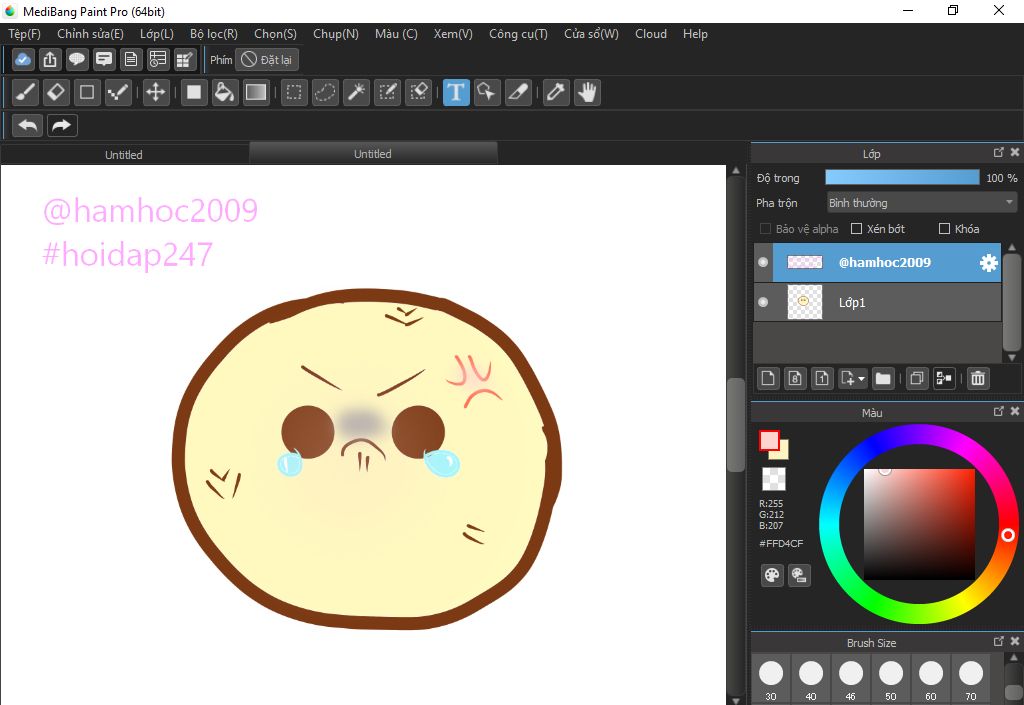Open the Chọn(S) menu
Viewport: 1024px width, 705px height.
click(x=275, y=34)
